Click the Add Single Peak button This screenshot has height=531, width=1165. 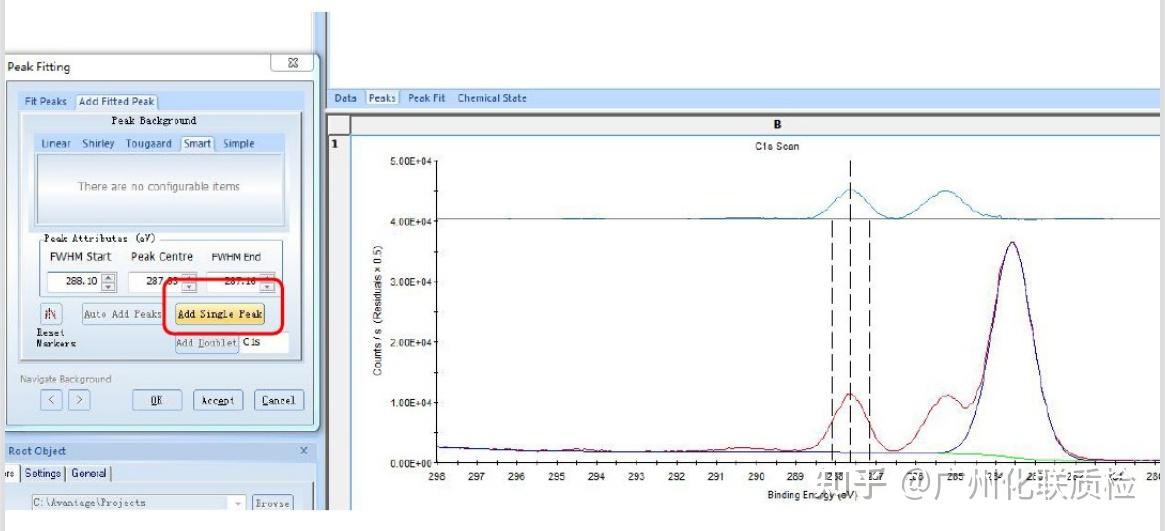point(220,314)
